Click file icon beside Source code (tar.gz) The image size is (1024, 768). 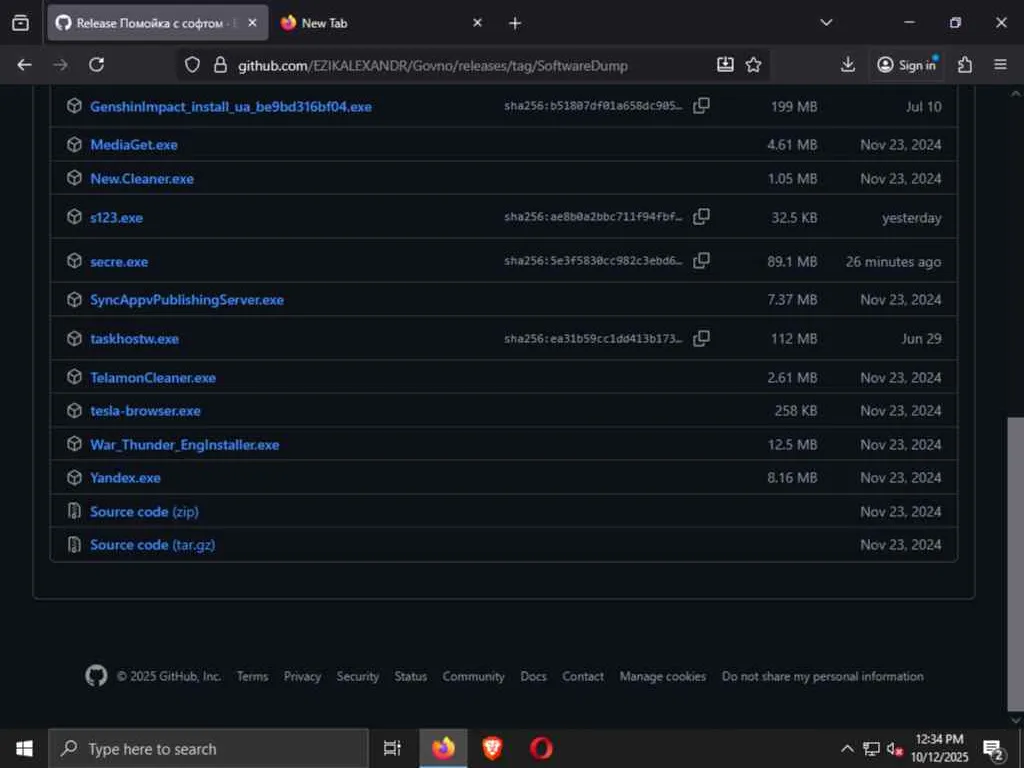74,544
